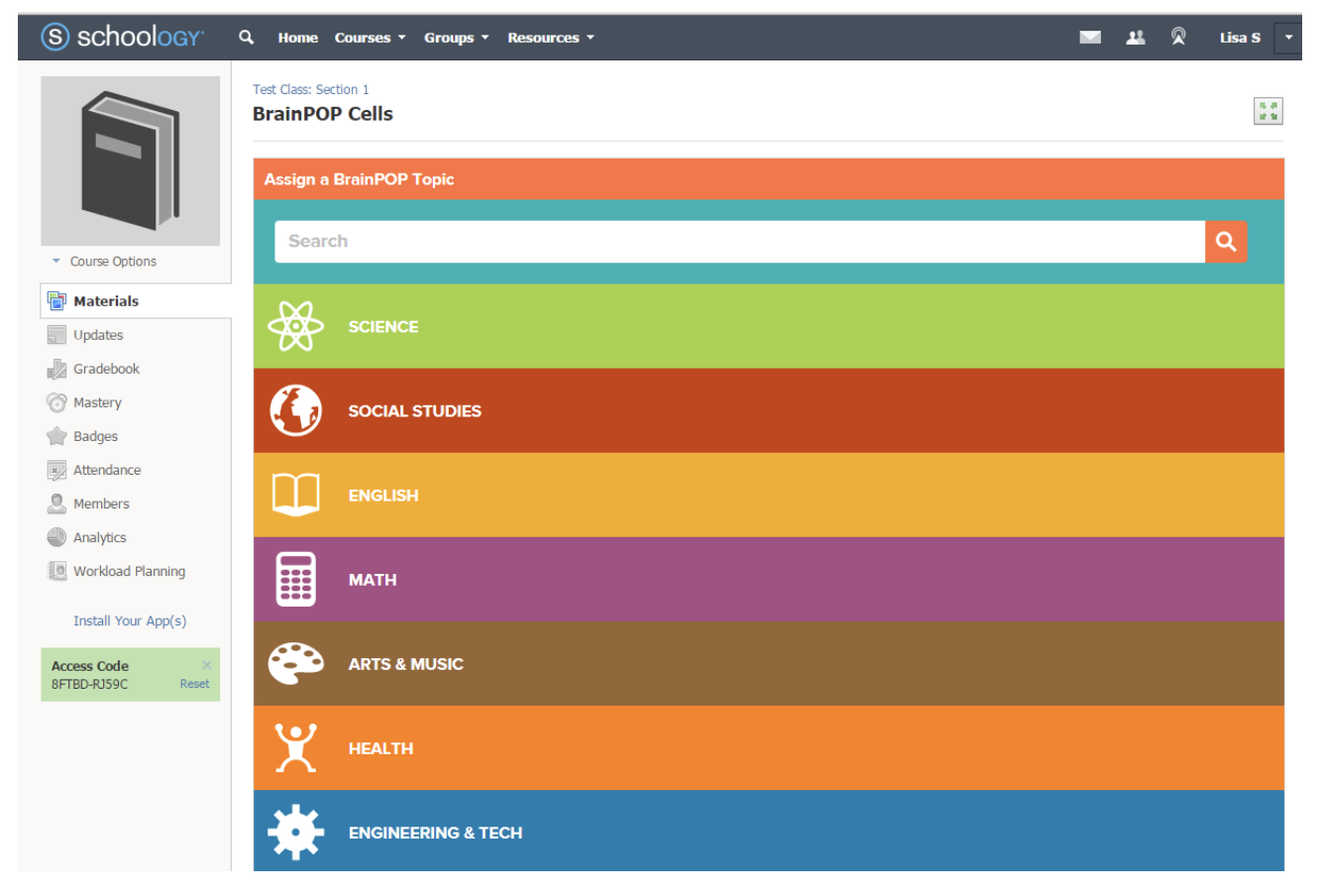The image size is (1324, 896).
Task: Click the notifications icon beside Lisa S
Action: pyautogui.click(x=1178, y=38)
